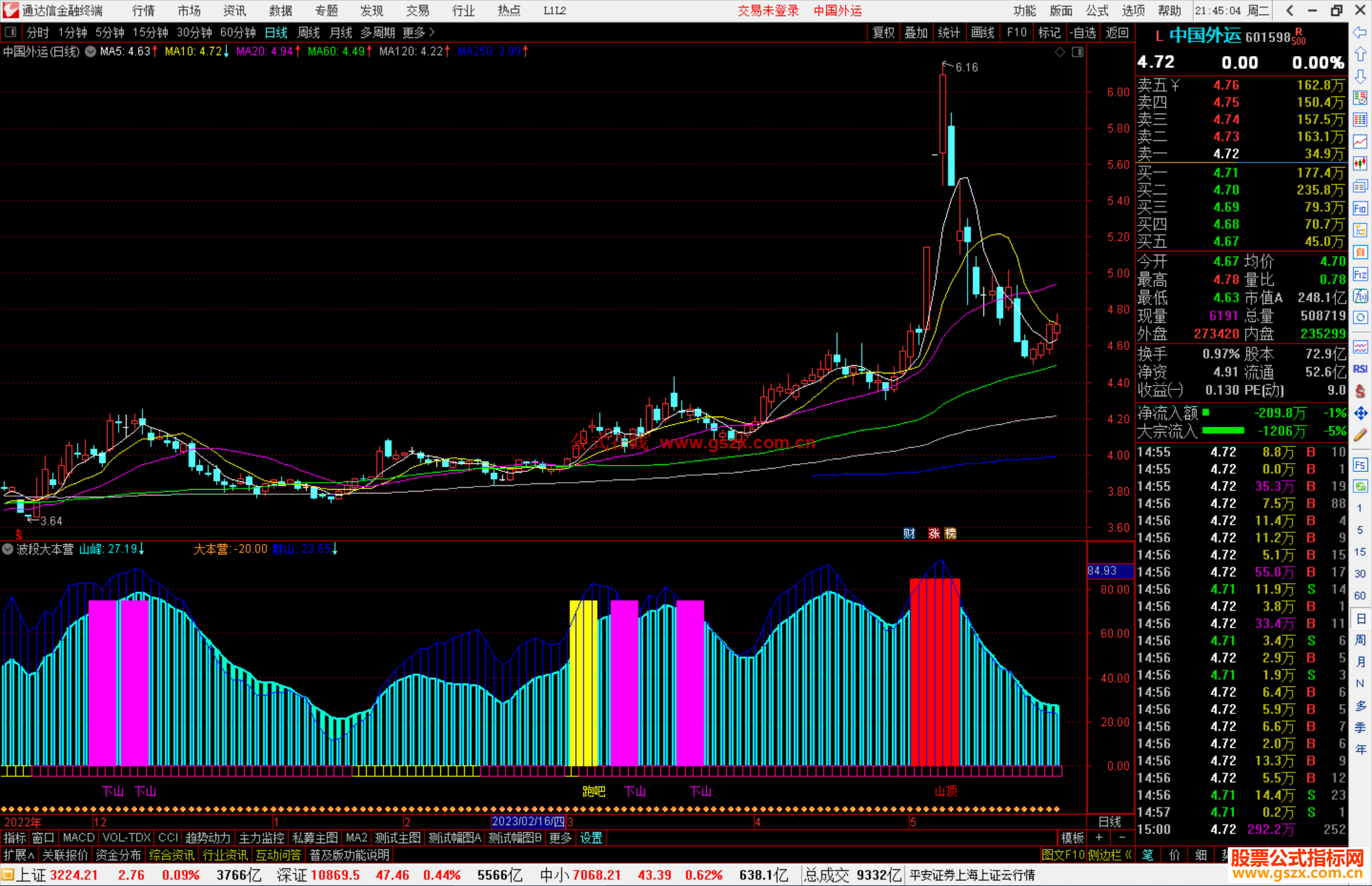Toggle the panel layout icon left of 分时
Screen dimensions: 1372x886
[11, 32]
